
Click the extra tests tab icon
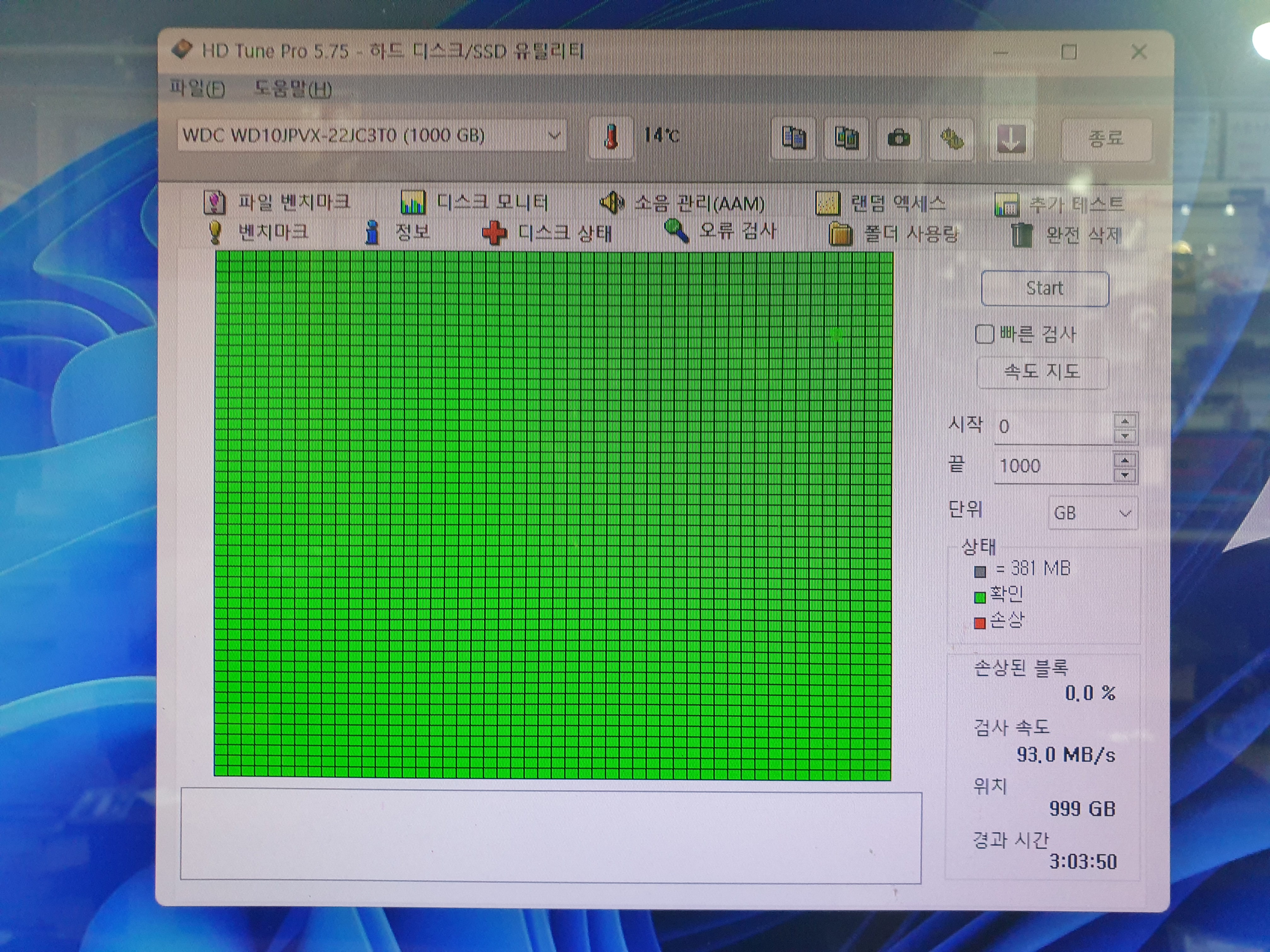(x=1006, y=205)
